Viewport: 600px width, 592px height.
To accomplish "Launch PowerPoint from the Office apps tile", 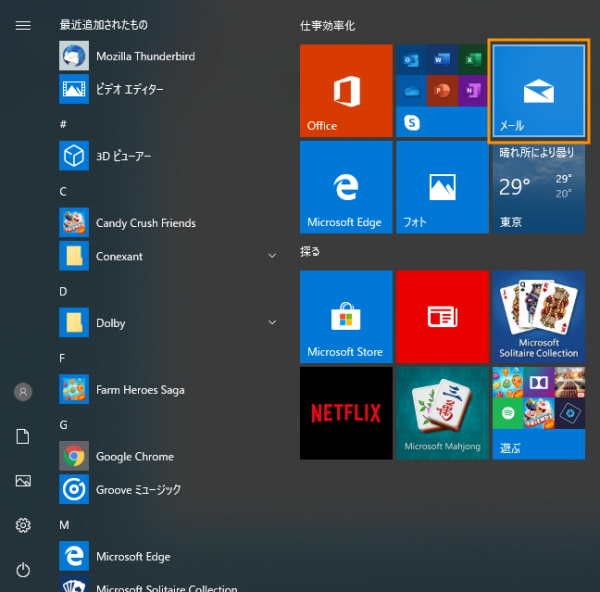I will 442,91.
